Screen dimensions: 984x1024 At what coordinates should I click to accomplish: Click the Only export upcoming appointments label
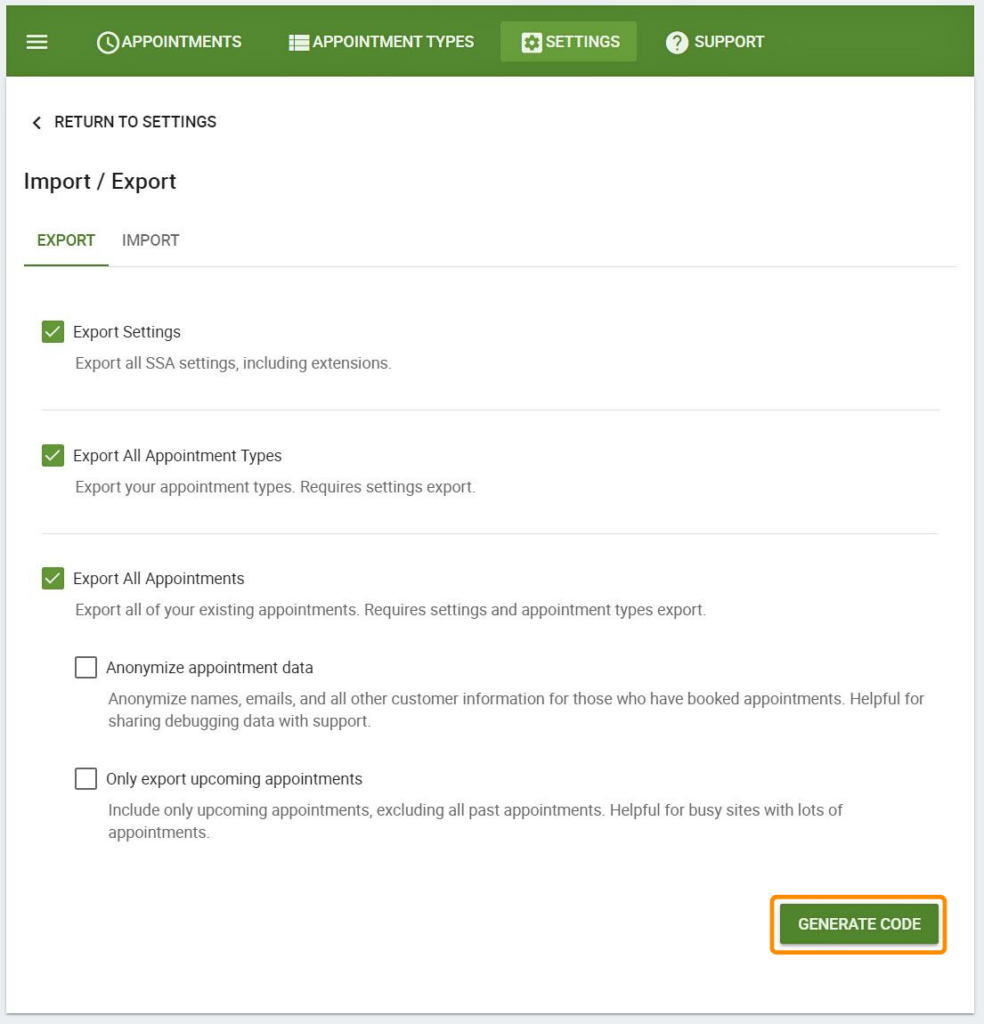(x=234, y=778)
